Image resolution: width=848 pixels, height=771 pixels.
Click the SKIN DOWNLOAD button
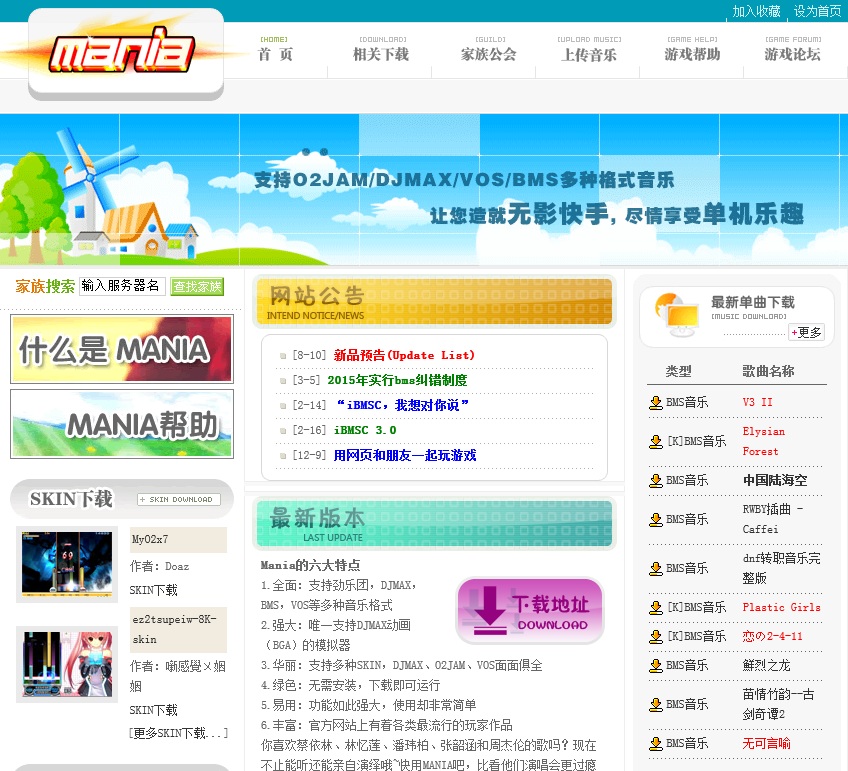[178, 500]
